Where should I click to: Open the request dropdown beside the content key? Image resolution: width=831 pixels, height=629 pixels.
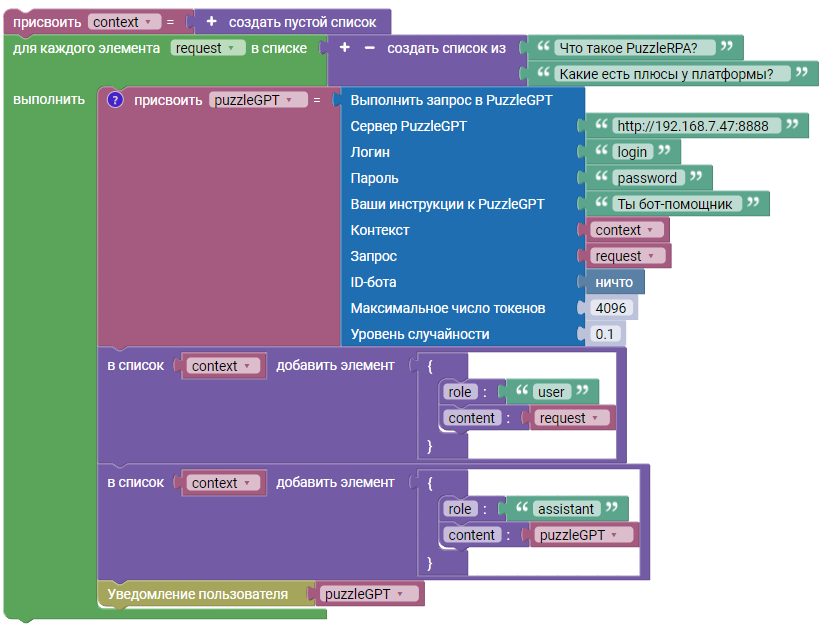pos(572,418)
